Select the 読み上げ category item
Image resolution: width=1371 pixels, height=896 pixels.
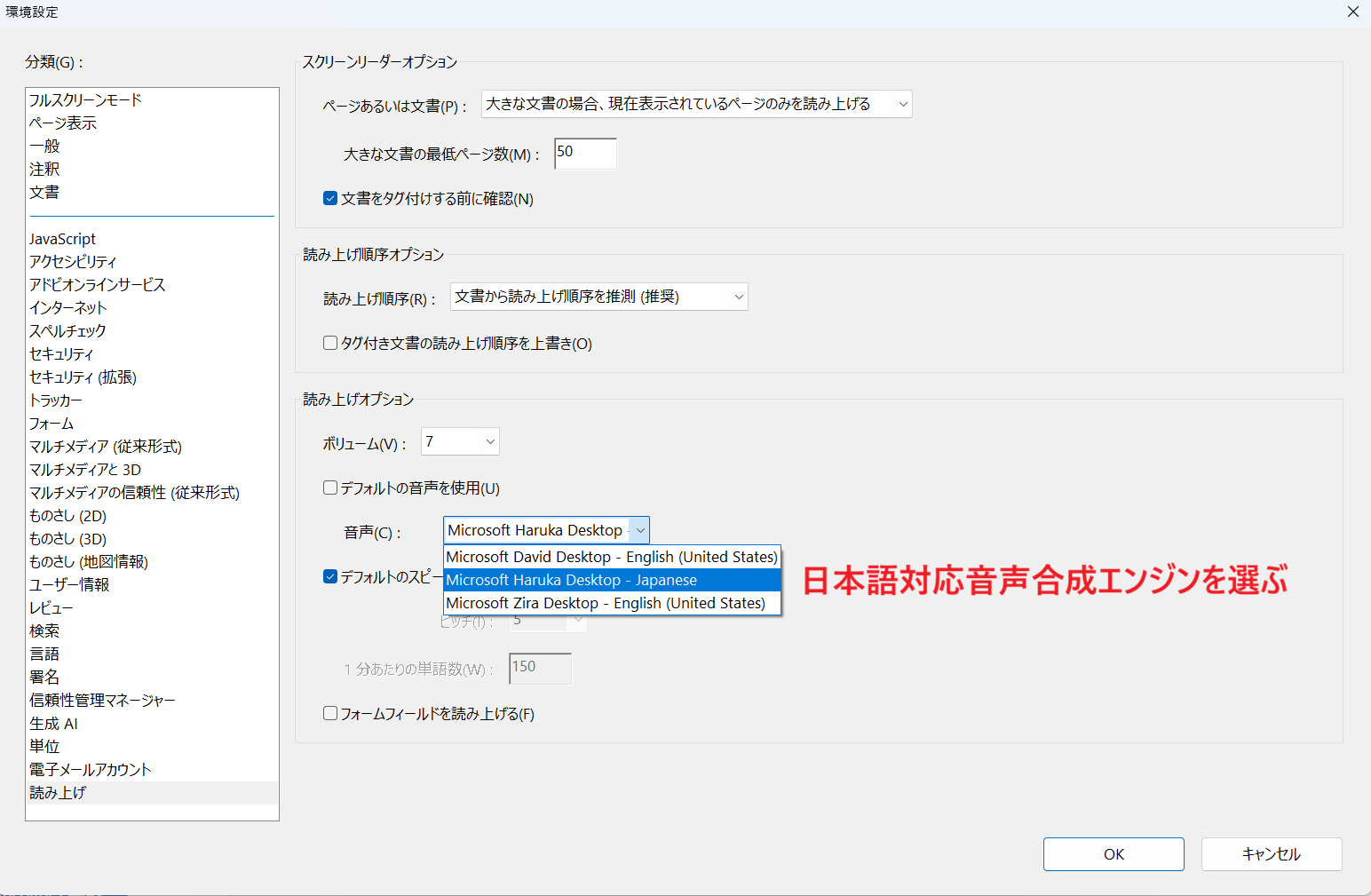(58, 793)
